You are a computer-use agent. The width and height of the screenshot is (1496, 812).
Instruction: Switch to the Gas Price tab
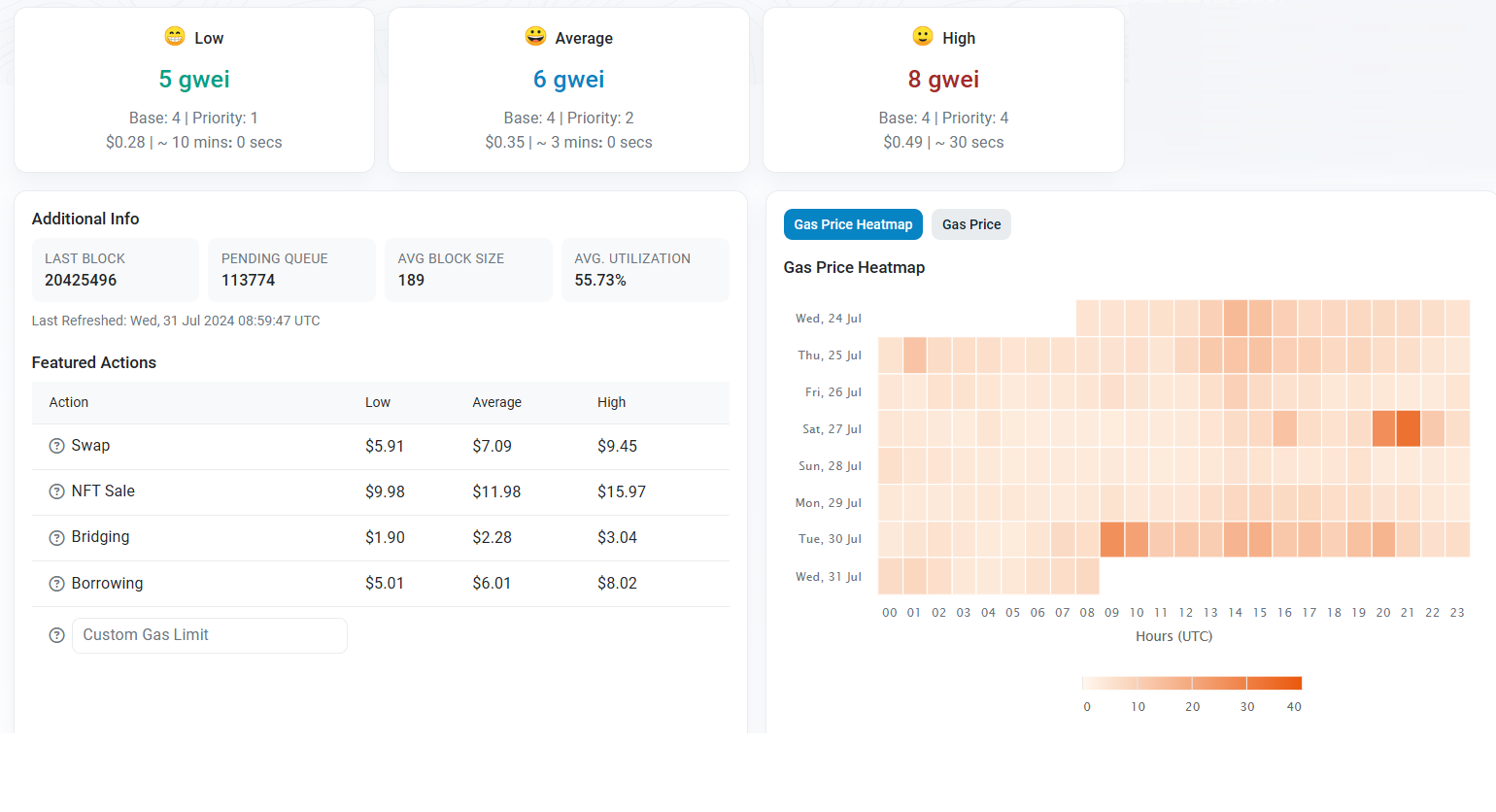971,224
